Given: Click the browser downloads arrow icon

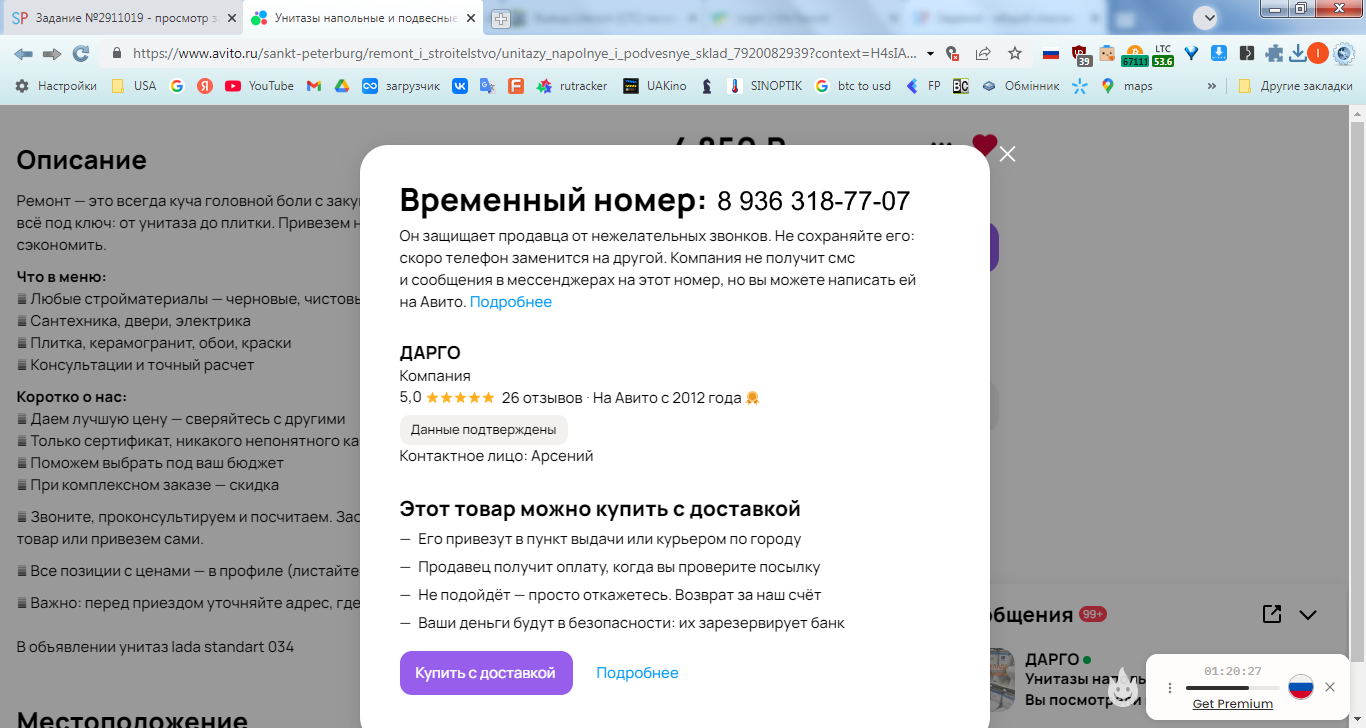Looking at the screenshot, I should 1298,53.
